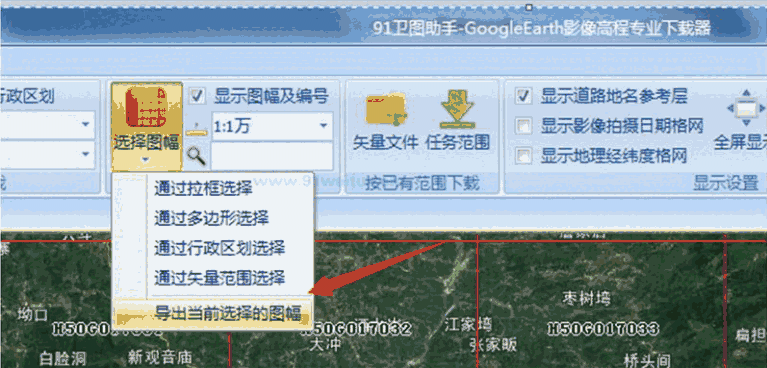The image size is (767, 368).
Task: Click place name 新观音庙 on map
Action: click(160, 357)
